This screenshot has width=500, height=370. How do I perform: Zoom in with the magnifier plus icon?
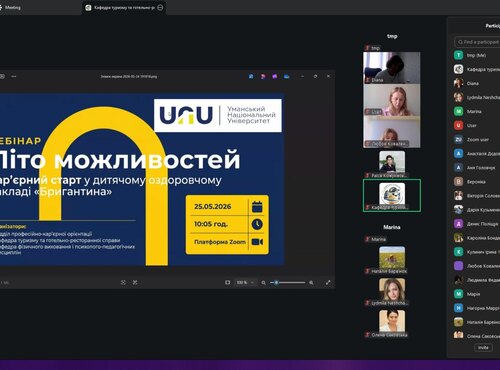pos(311,283)
